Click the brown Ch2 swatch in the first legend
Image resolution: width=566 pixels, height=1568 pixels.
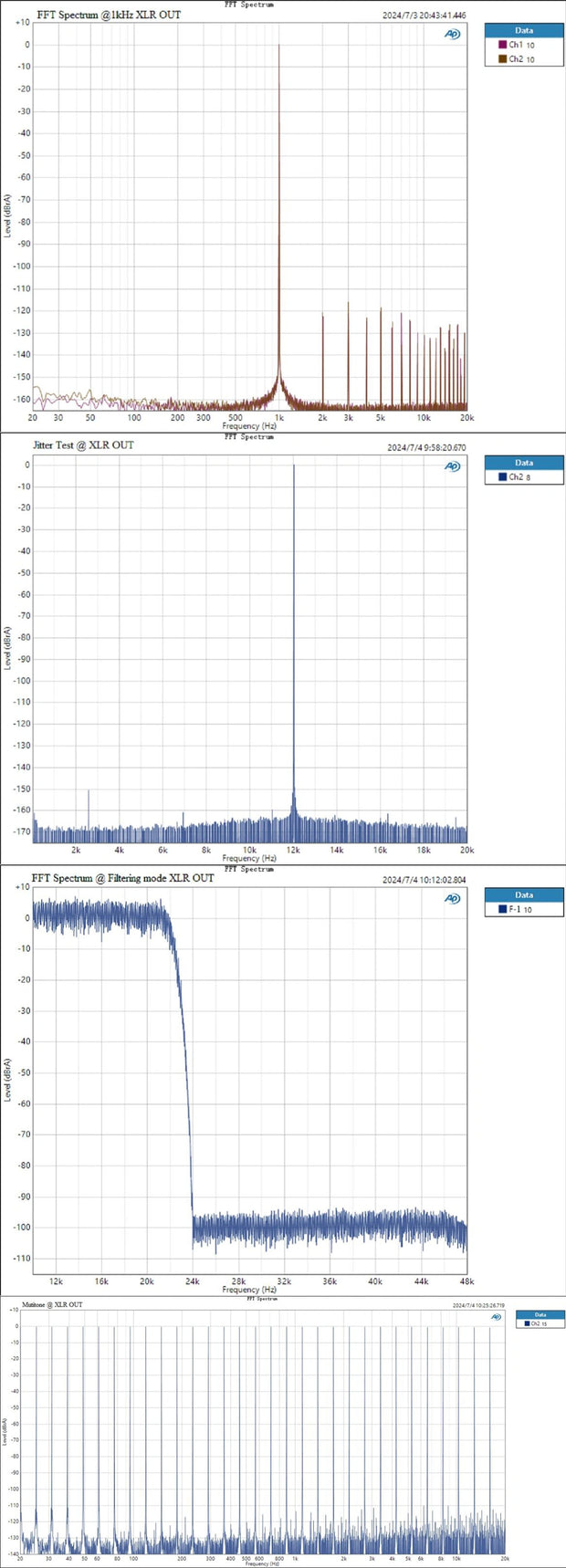tap(502, 59)
